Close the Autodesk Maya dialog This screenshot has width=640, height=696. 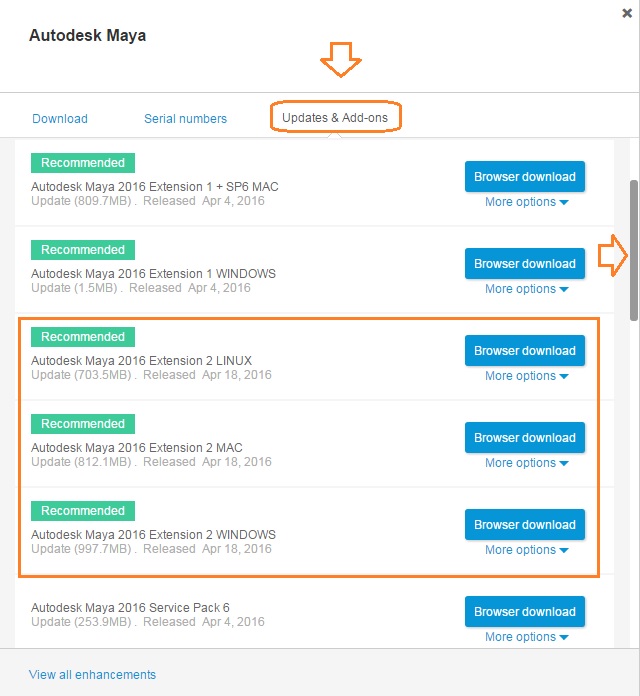[x=626, y=12]
